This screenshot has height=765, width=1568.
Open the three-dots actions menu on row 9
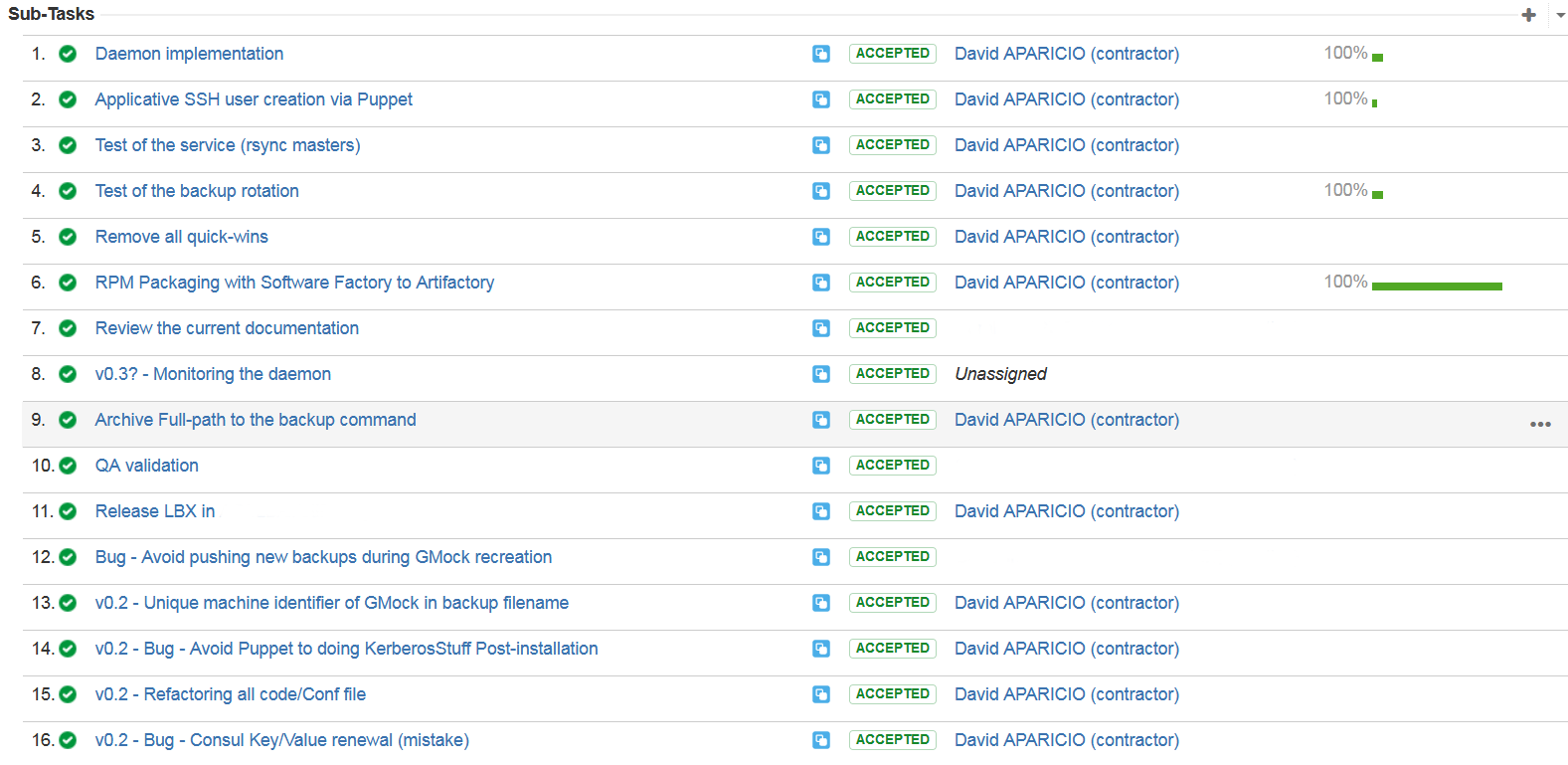point(1540,424)
